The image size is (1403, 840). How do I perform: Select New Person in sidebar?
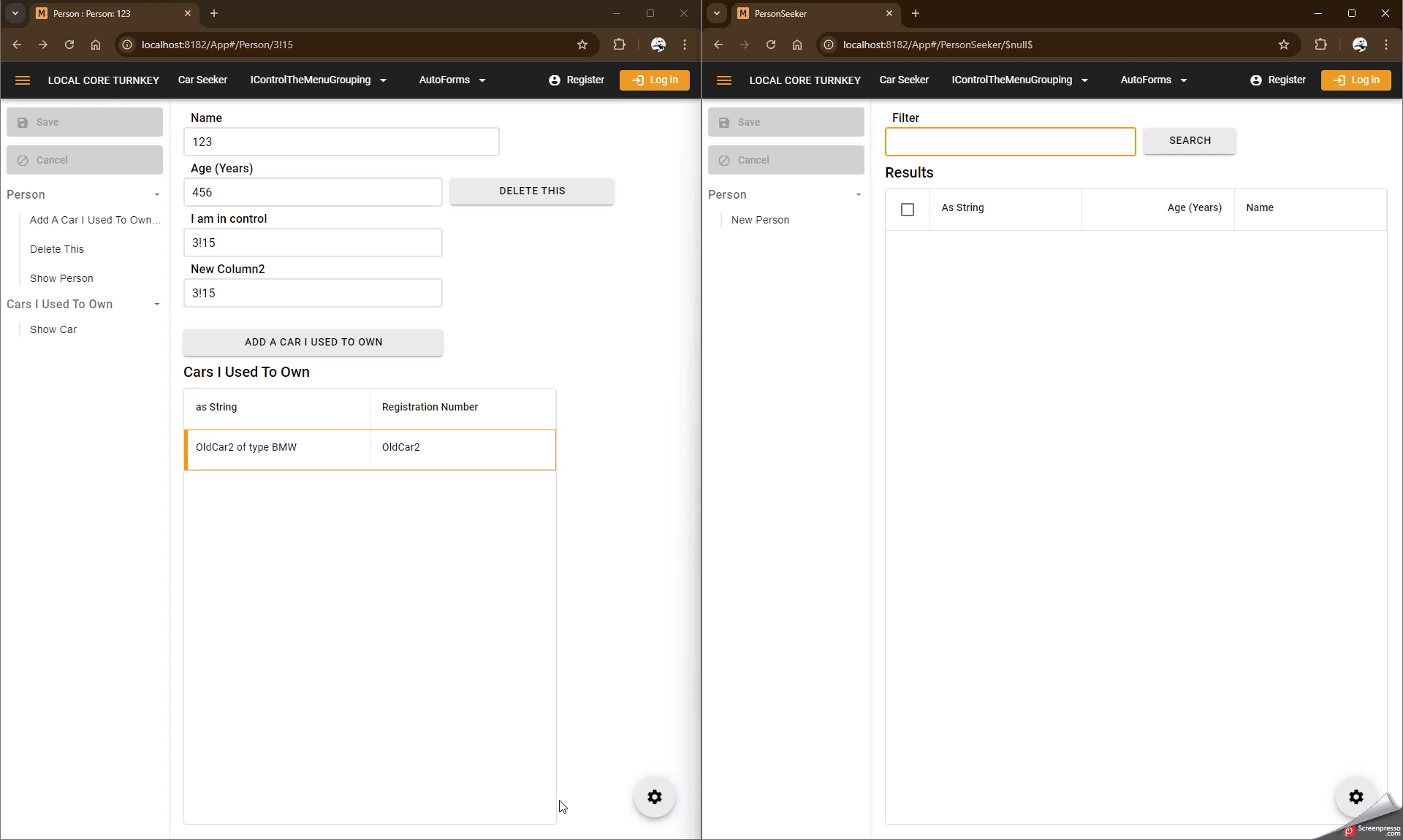[760, 220]
